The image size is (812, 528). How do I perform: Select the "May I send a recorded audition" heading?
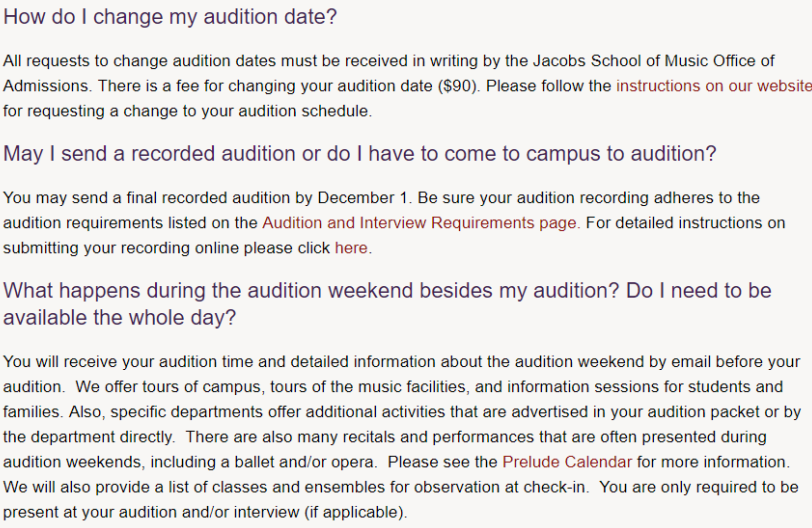(x=360, y=155)
